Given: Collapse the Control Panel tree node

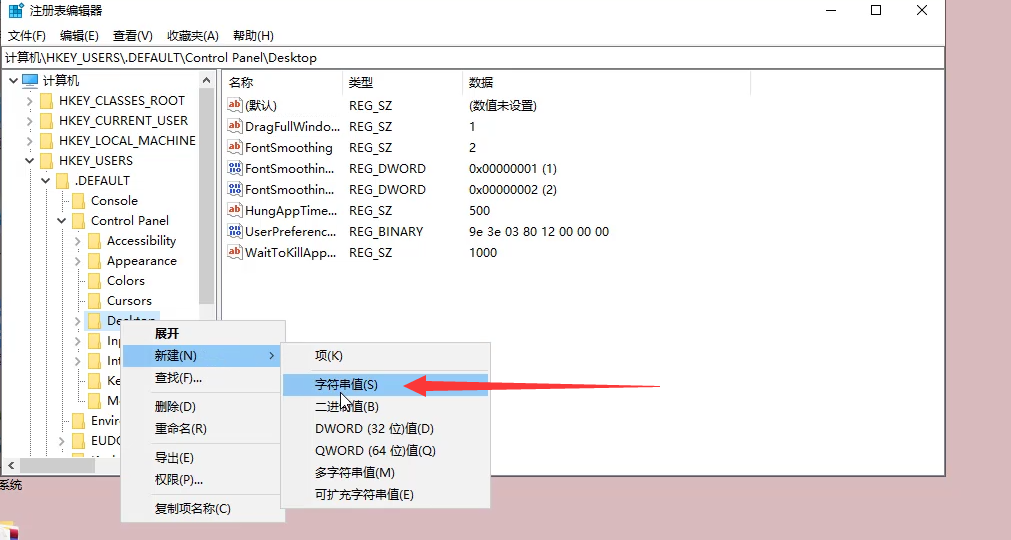Looking at the screenshot, I should pos(61,221).
